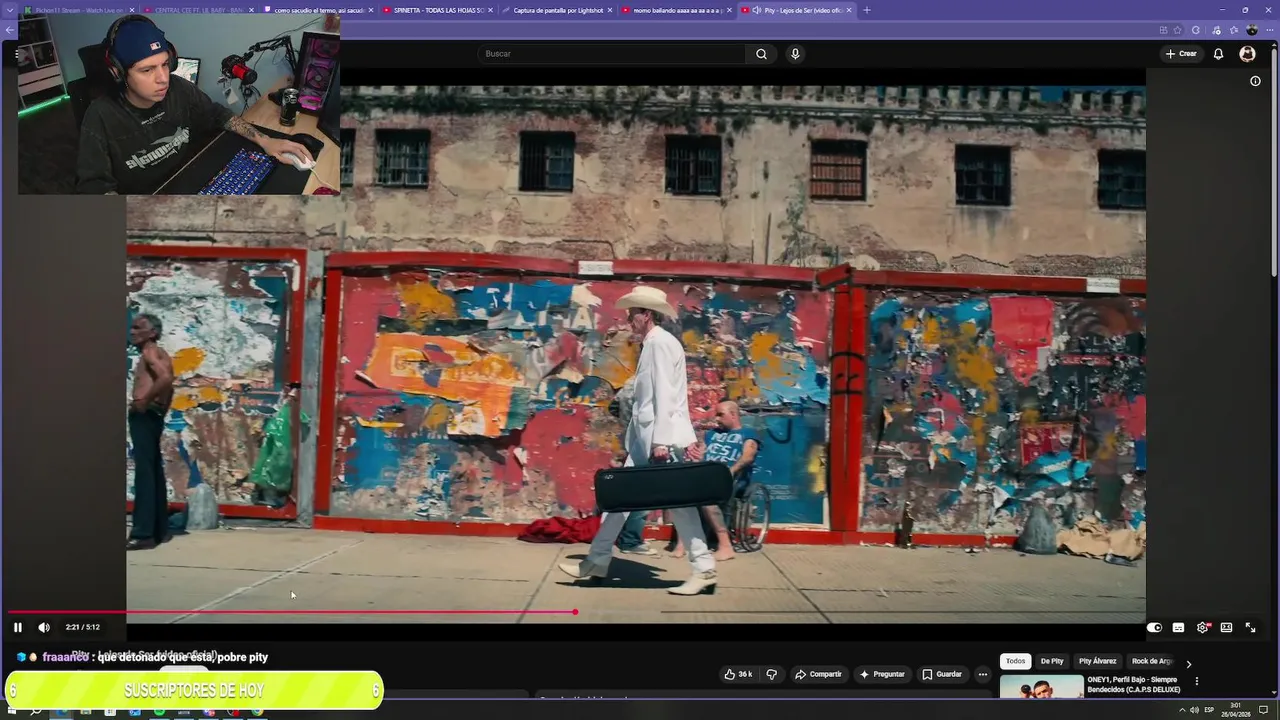Pause the video playback
The image size is (1280, 720).
pos(18,627)
